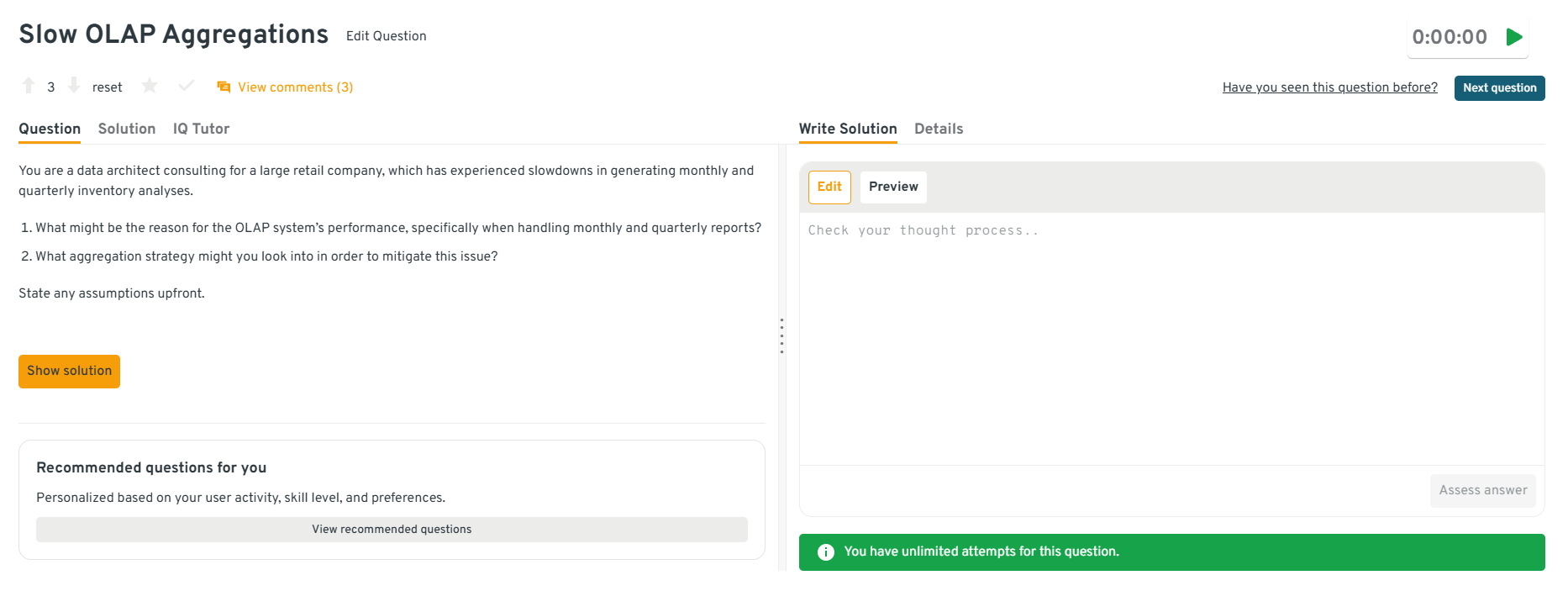This screenshot has height=591, width=1568.
Task: Start the timer with the play icon
Action: coord(1514,37)
